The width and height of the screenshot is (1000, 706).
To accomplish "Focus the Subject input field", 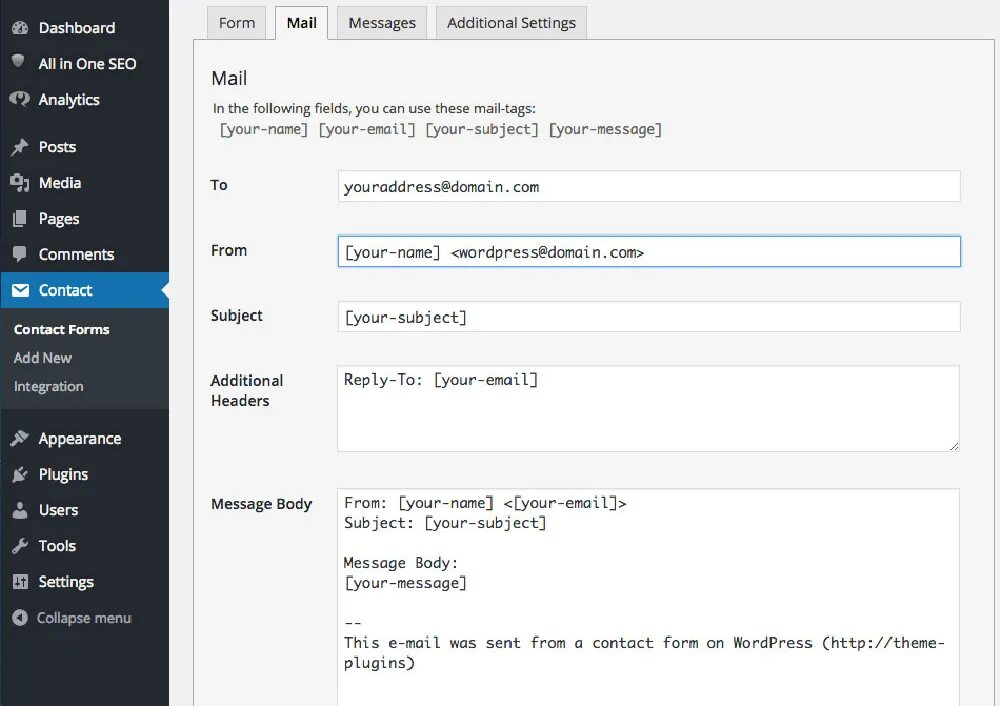I will tap(649, 317).
